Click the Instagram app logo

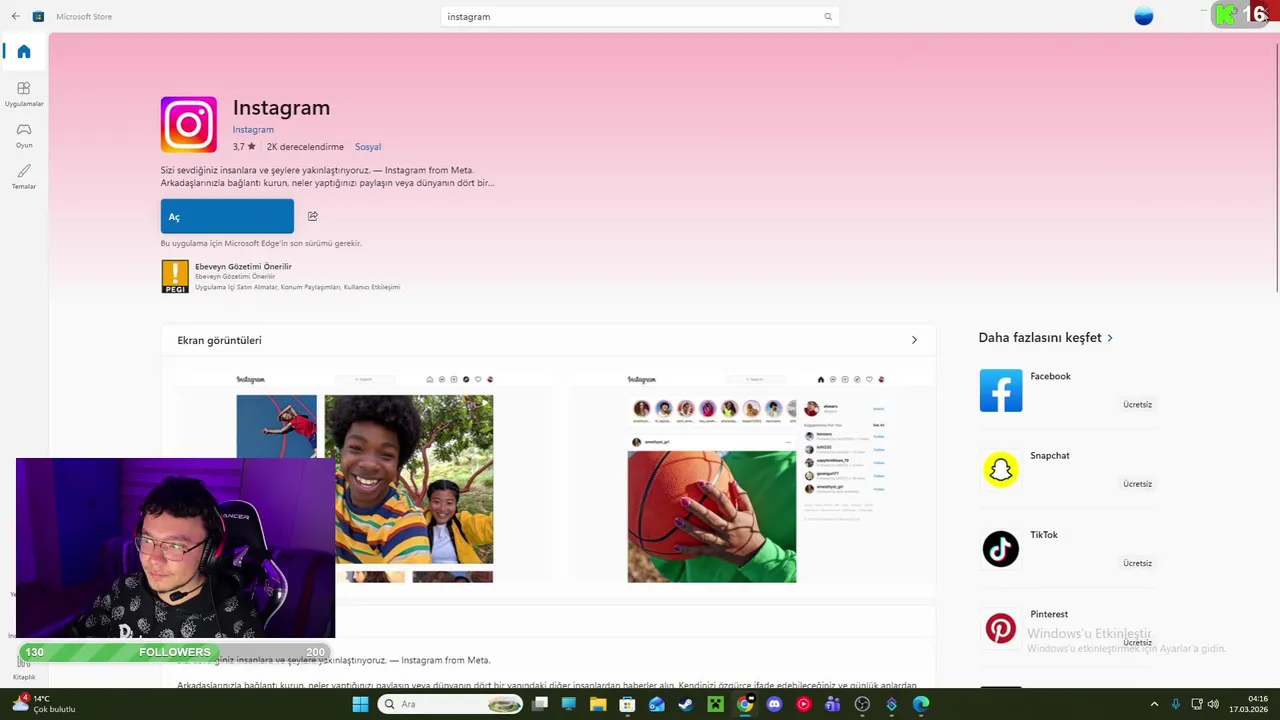coord(188,124)
